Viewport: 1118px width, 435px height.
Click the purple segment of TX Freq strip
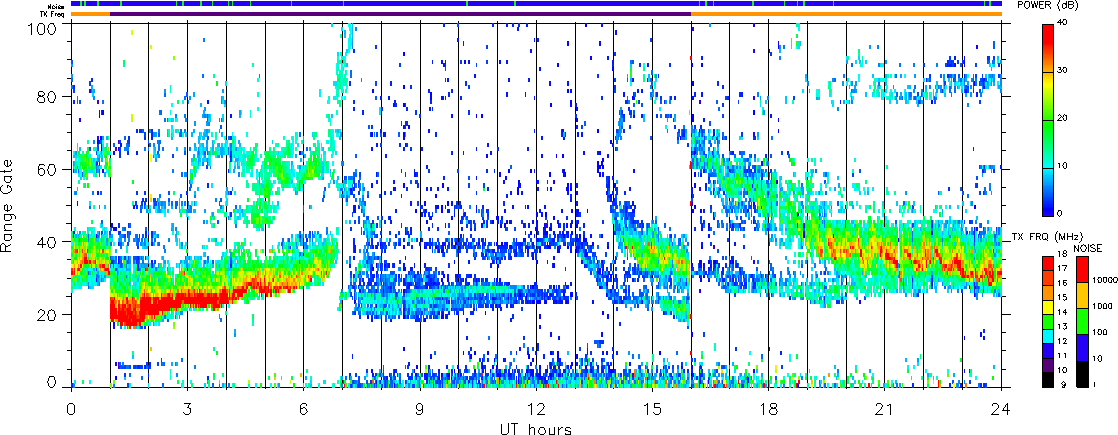pos(401,14)
